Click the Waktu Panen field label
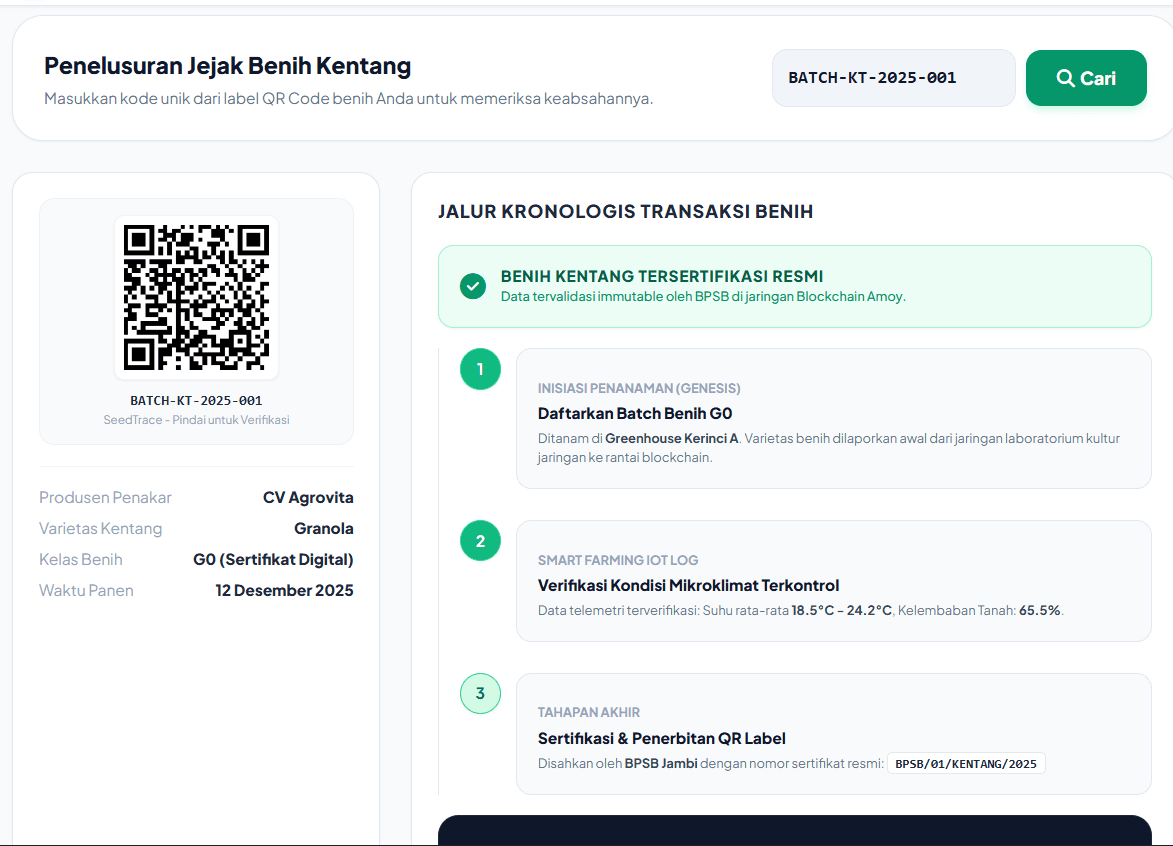Viewport: 1173px width, 846px height. 86,590
